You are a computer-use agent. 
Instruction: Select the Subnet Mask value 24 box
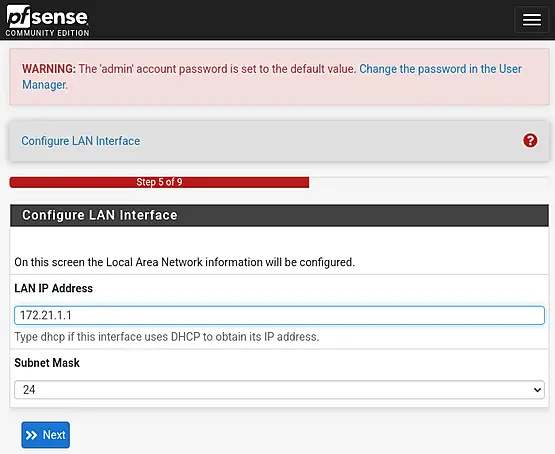pos(279,390)
